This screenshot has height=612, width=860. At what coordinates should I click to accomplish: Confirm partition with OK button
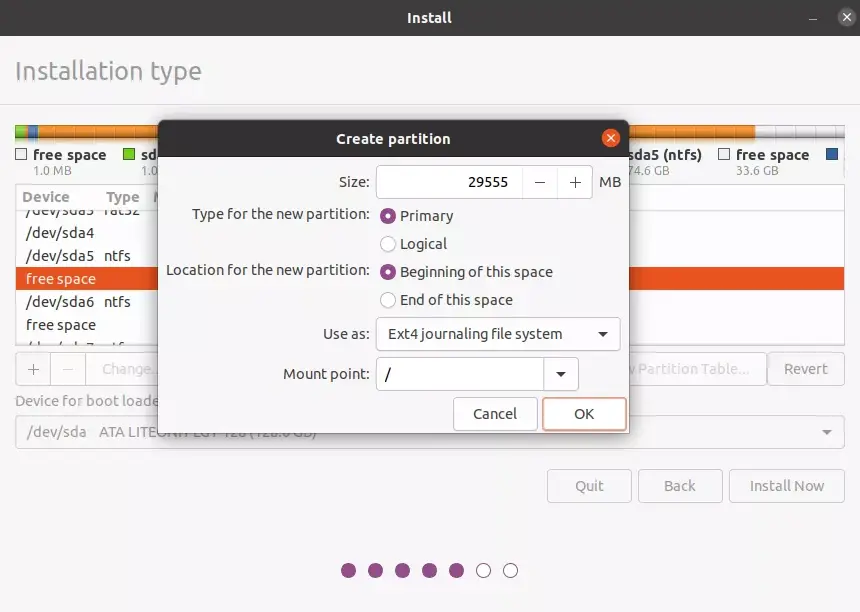(x=584, y=414)
